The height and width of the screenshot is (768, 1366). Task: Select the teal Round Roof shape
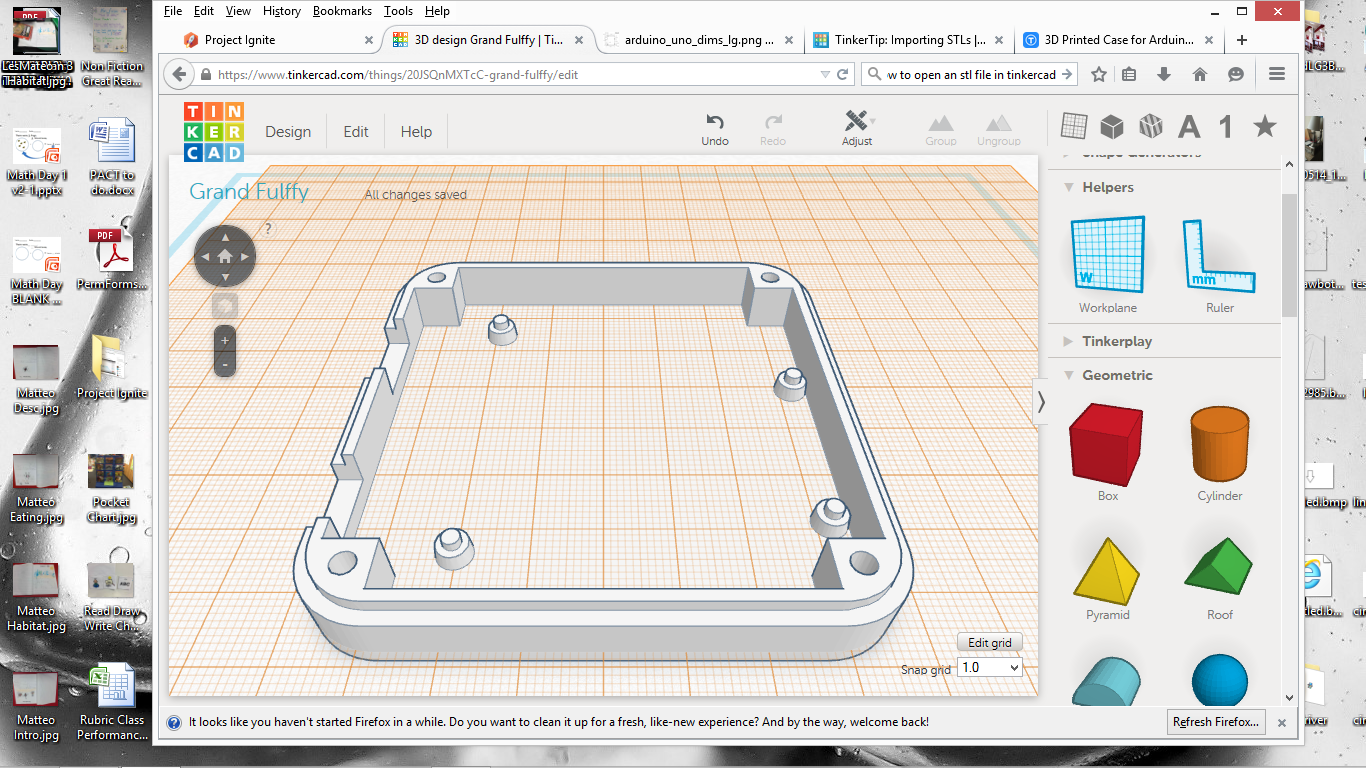point(1106,682)
